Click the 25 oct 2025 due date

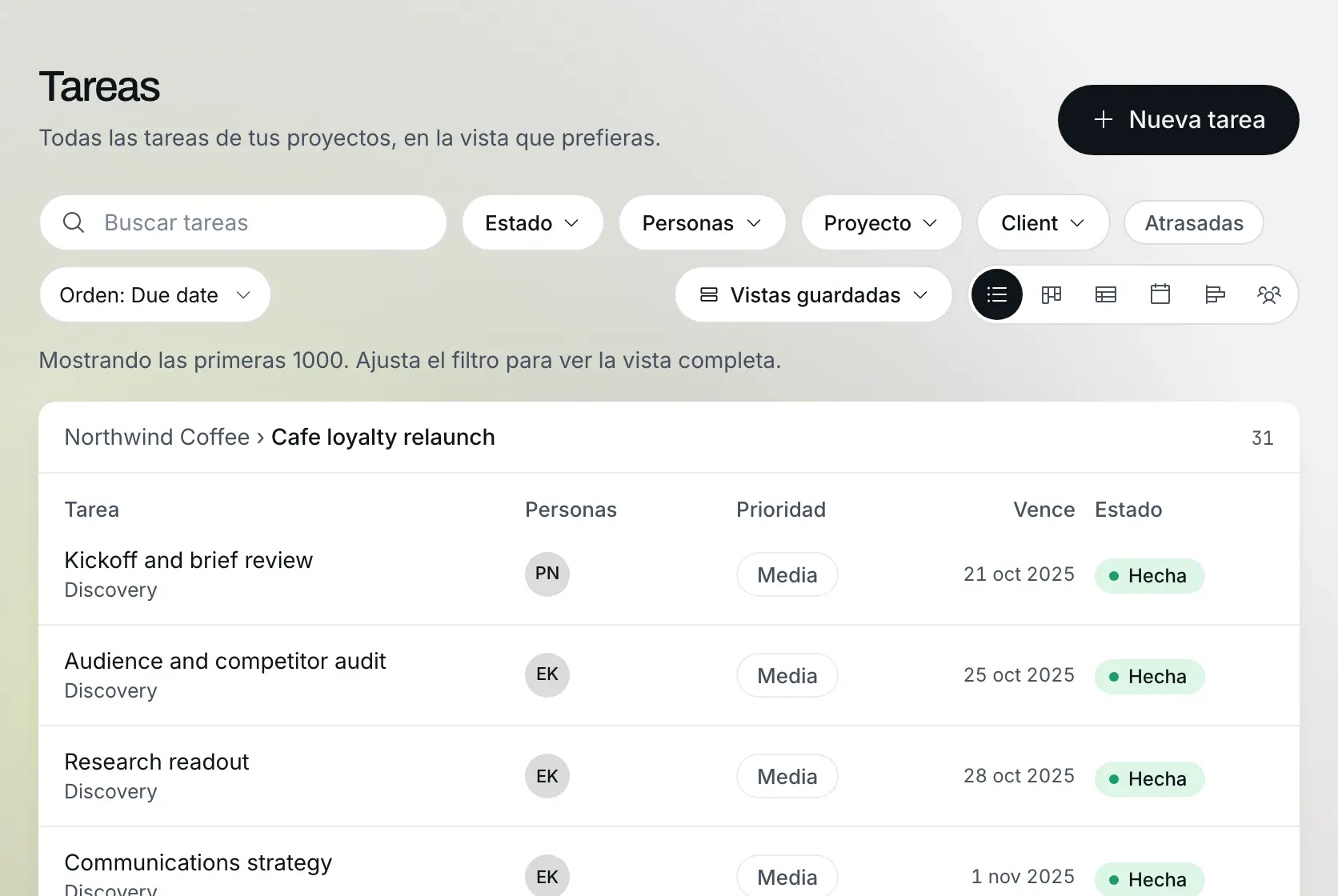pyautogui.click(x=1019, y=675)
